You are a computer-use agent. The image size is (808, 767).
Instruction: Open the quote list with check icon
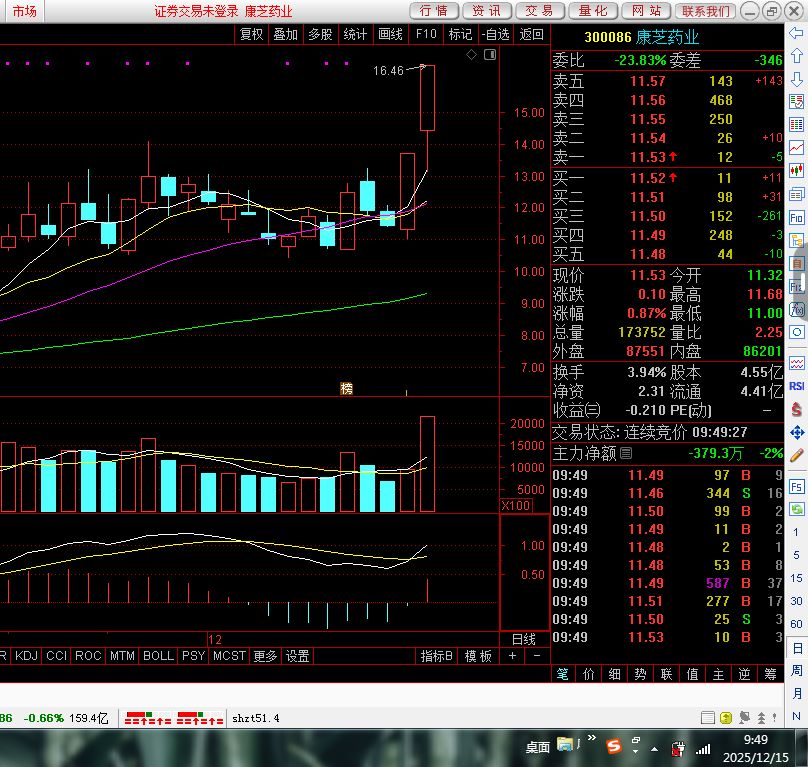pos(796,102)
